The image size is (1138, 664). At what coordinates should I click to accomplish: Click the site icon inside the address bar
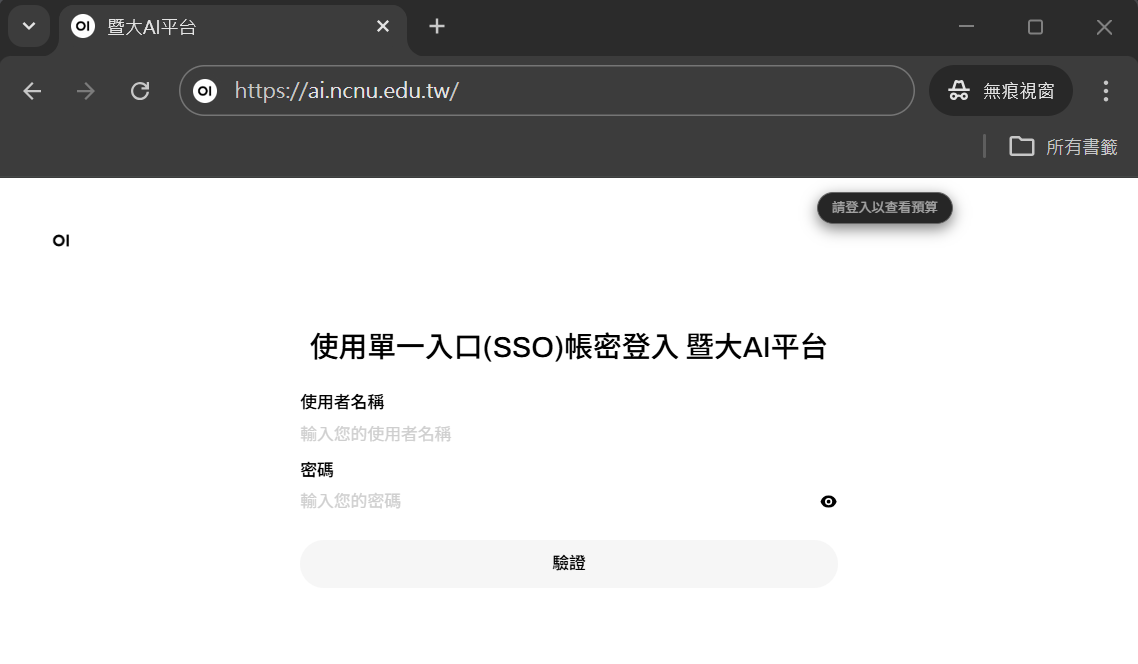pos(205,90)
